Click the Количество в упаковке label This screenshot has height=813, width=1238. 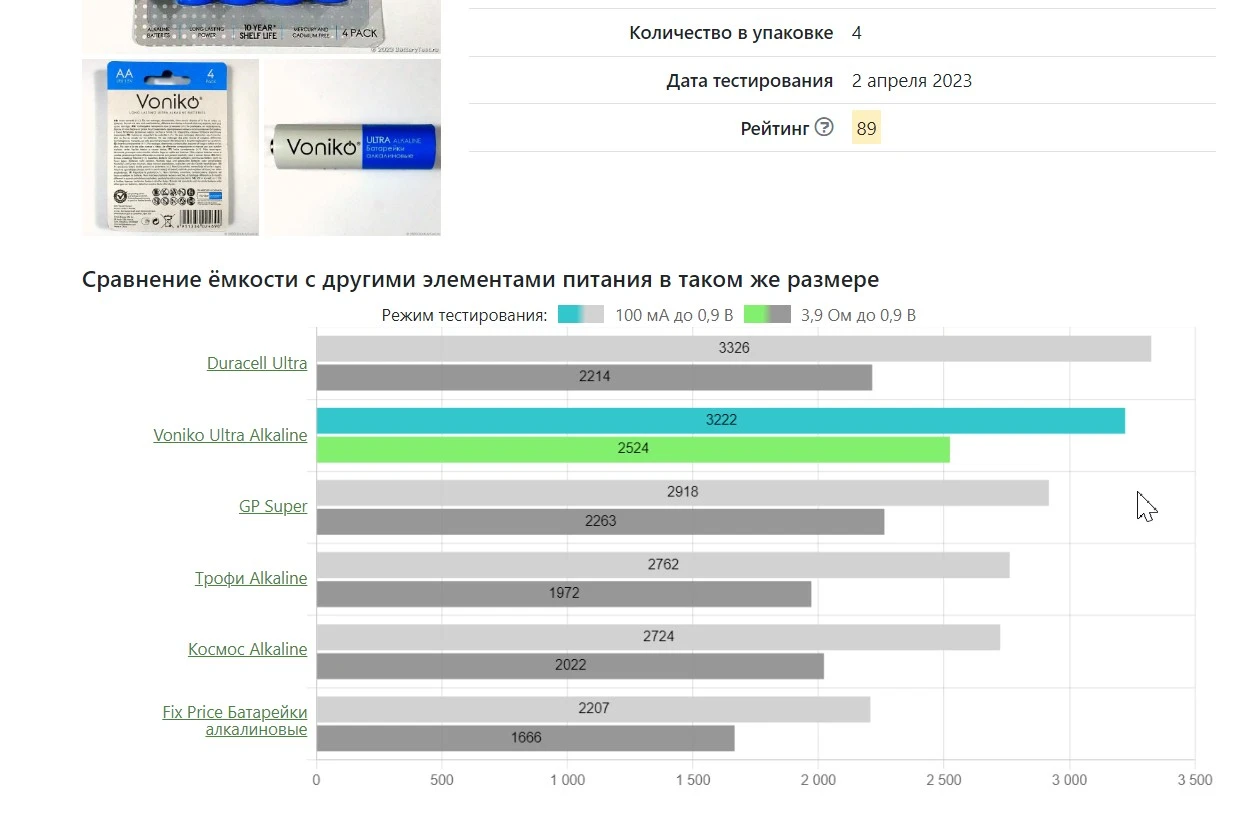731,33
